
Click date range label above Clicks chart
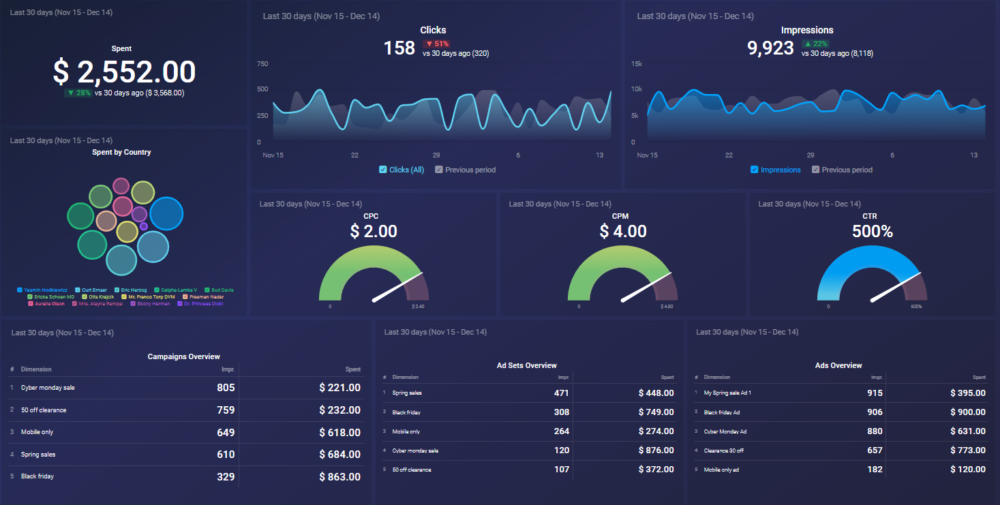point(321,16)
